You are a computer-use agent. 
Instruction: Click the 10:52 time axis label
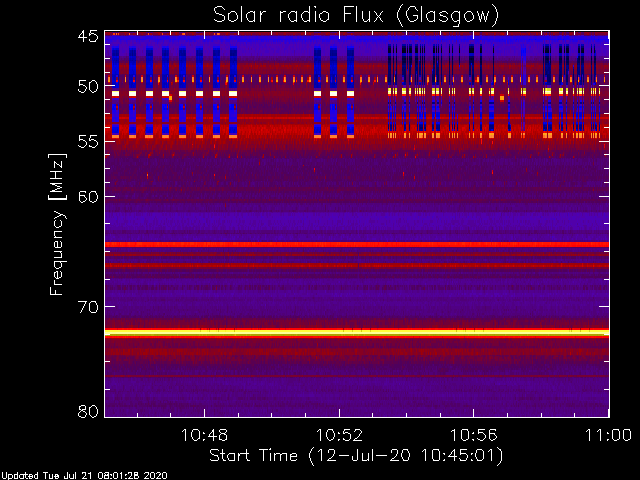click(x=339, y=435)
